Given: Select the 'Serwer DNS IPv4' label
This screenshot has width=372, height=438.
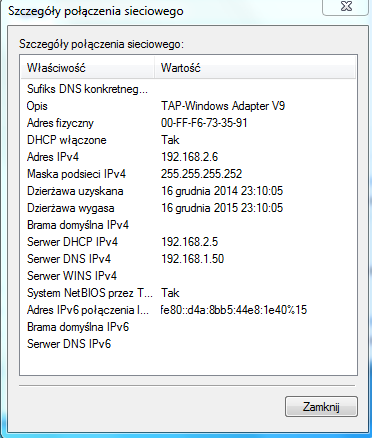Looking at the screenshot, I should click(x=69, y=259).
